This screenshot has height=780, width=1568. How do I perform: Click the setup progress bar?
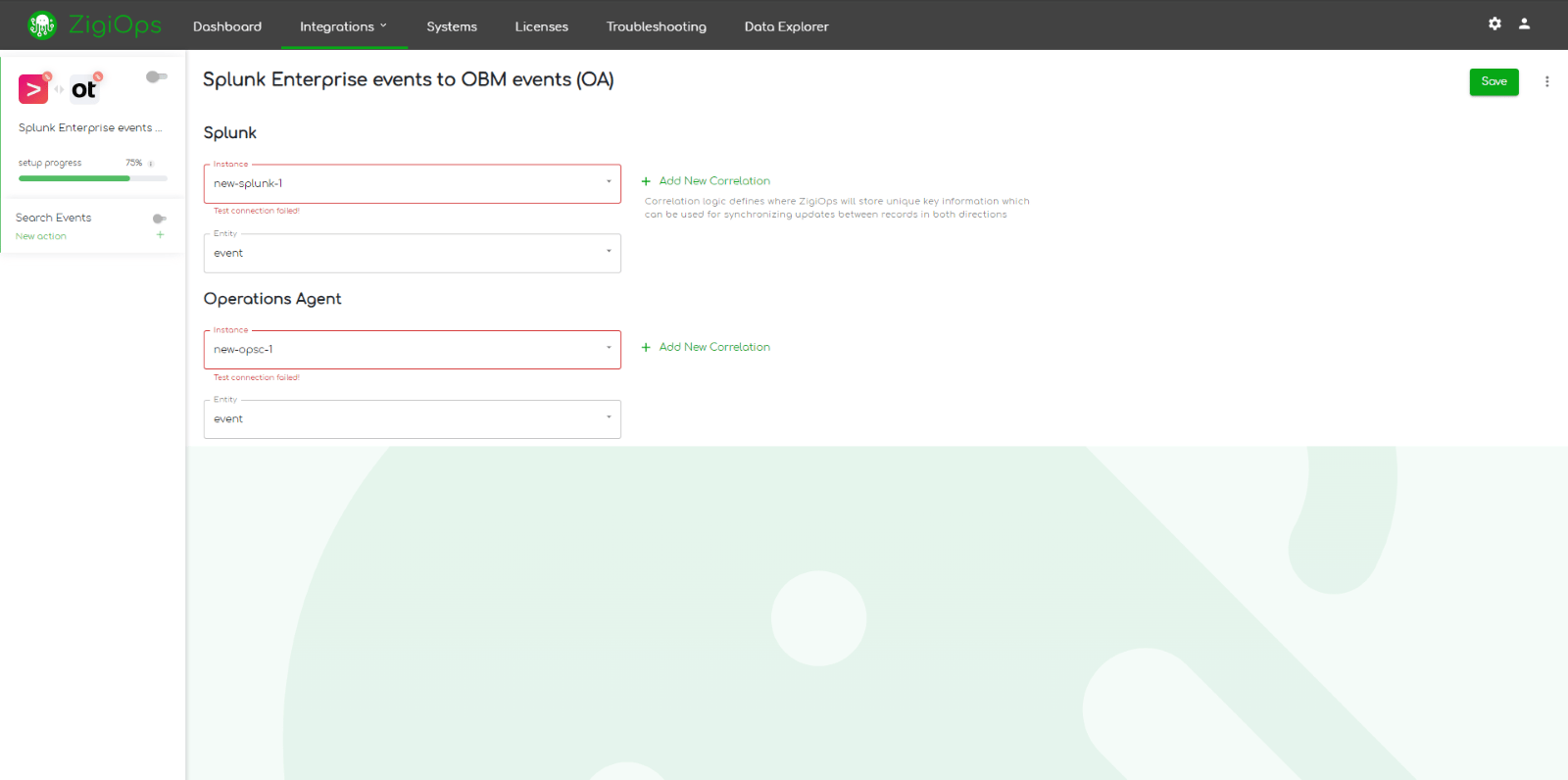tap(93, 178)
